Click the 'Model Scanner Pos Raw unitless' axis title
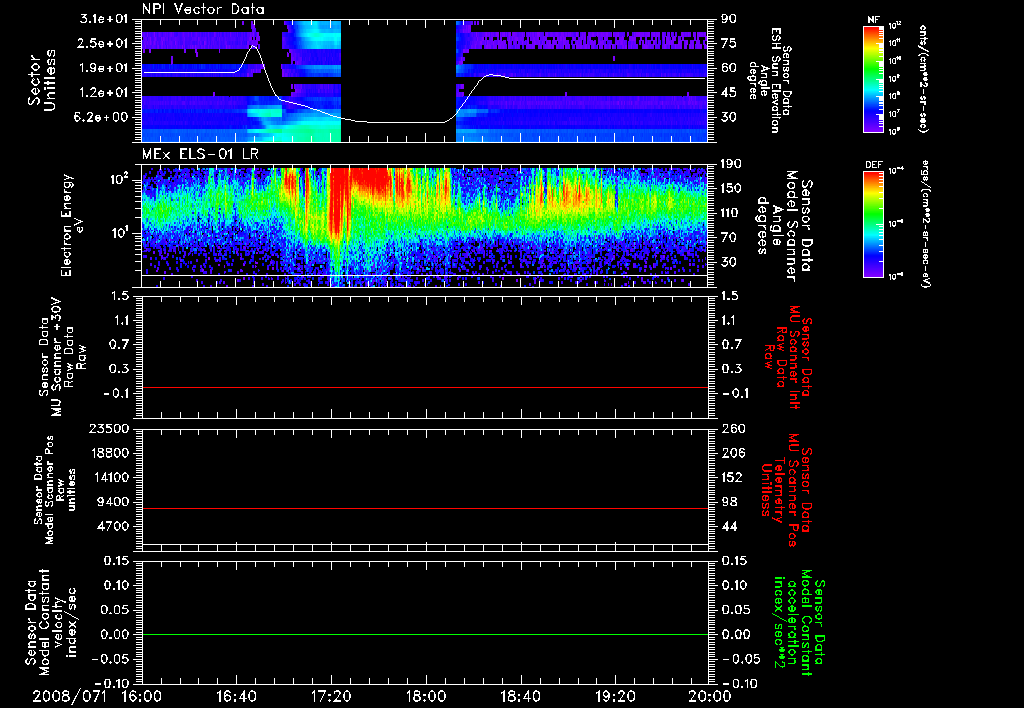 55,490
